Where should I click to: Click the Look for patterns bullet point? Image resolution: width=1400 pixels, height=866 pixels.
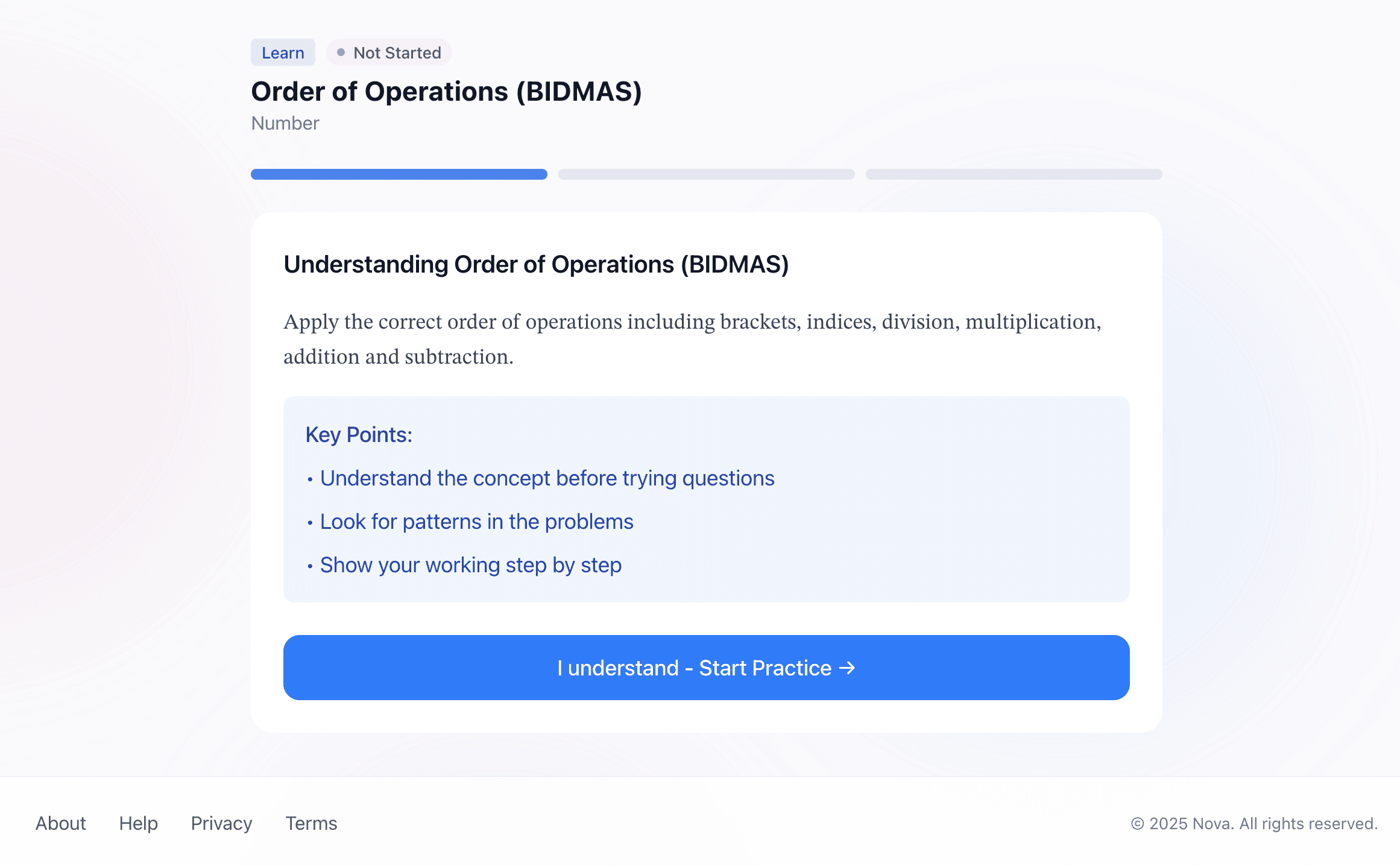click(x=476, y=522)
